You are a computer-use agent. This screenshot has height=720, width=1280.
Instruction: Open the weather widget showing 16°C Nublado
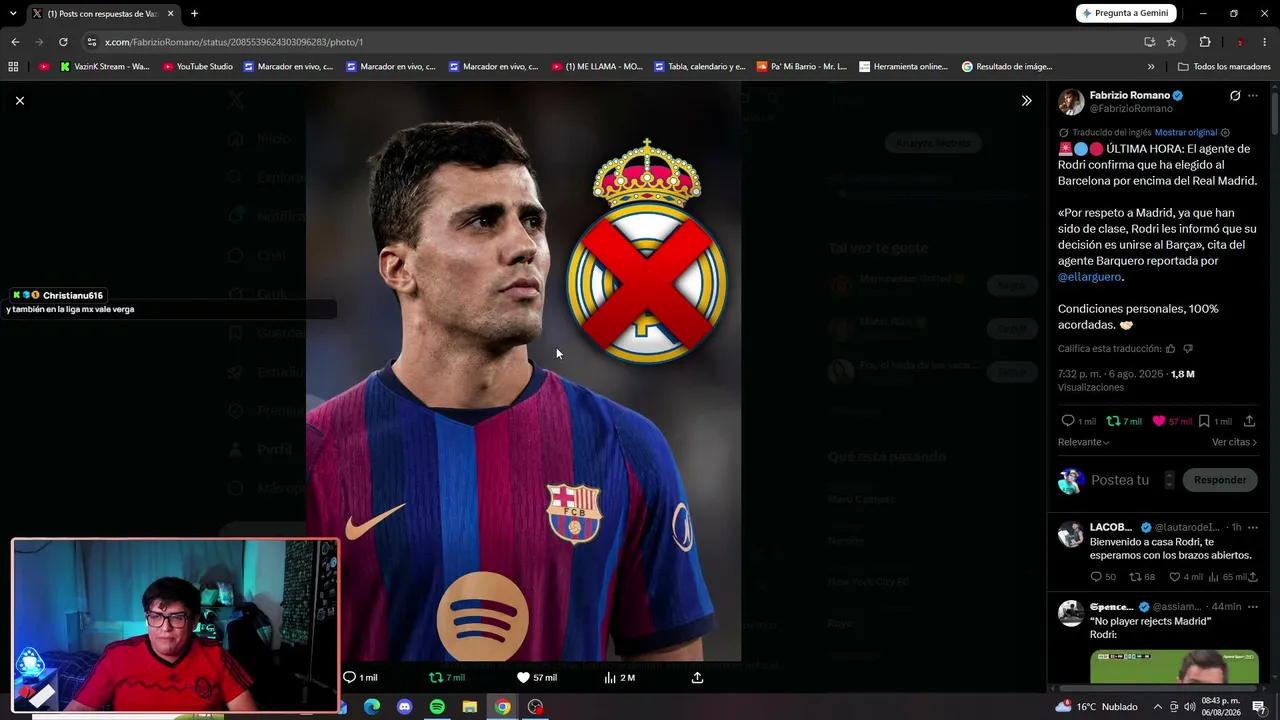tap(1096, 707)
